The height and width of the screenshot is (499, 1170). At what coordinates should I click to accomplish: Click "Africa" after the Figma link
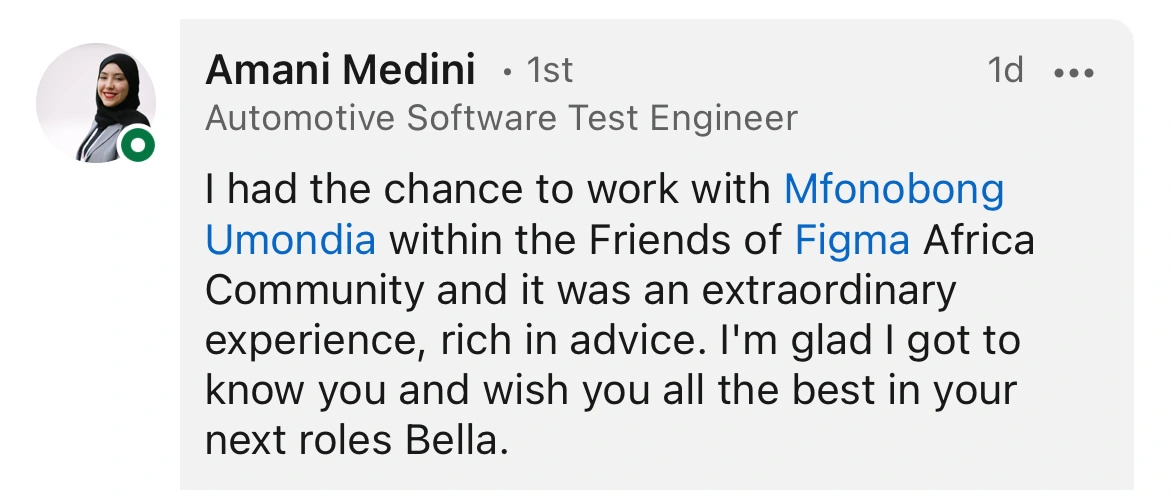[979, 241]
